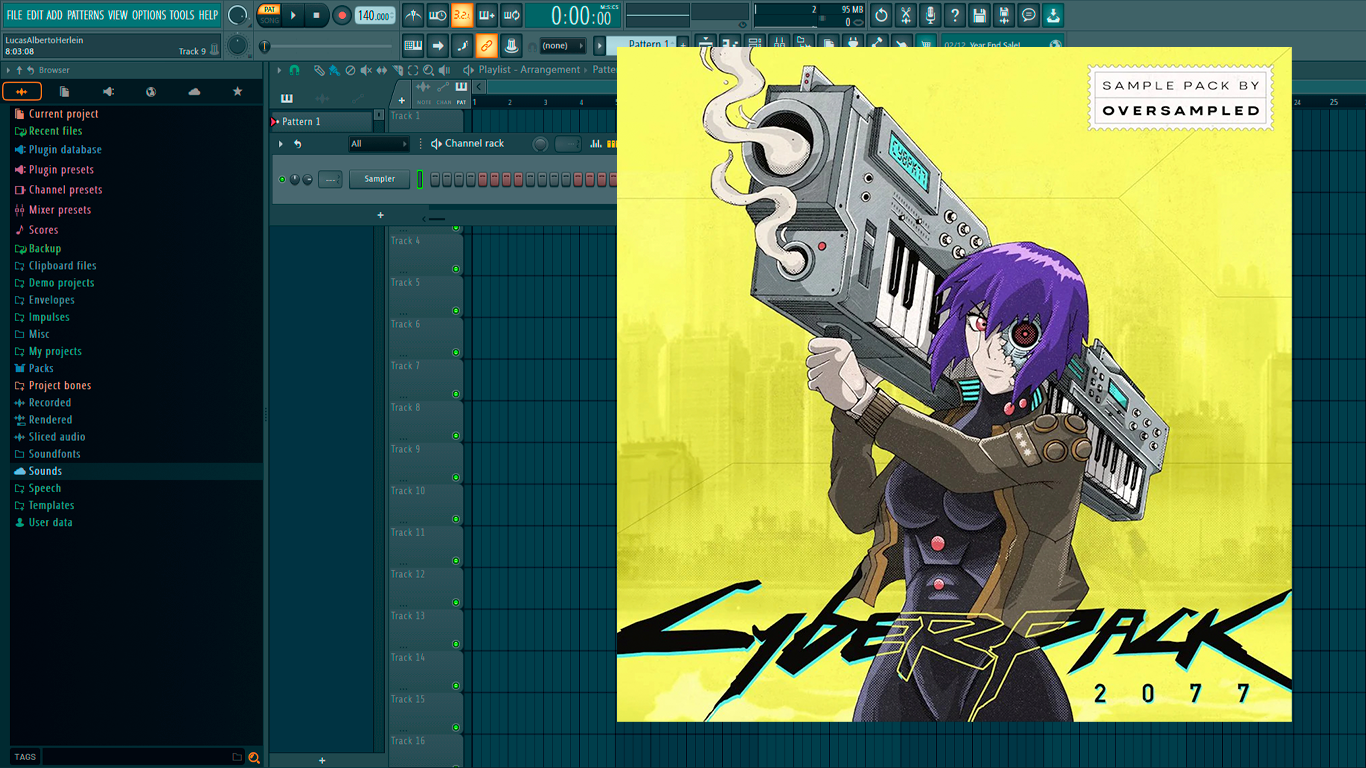Open the TOOLS menu
The image size is (1366, 768).
click(x=182, y=15)
